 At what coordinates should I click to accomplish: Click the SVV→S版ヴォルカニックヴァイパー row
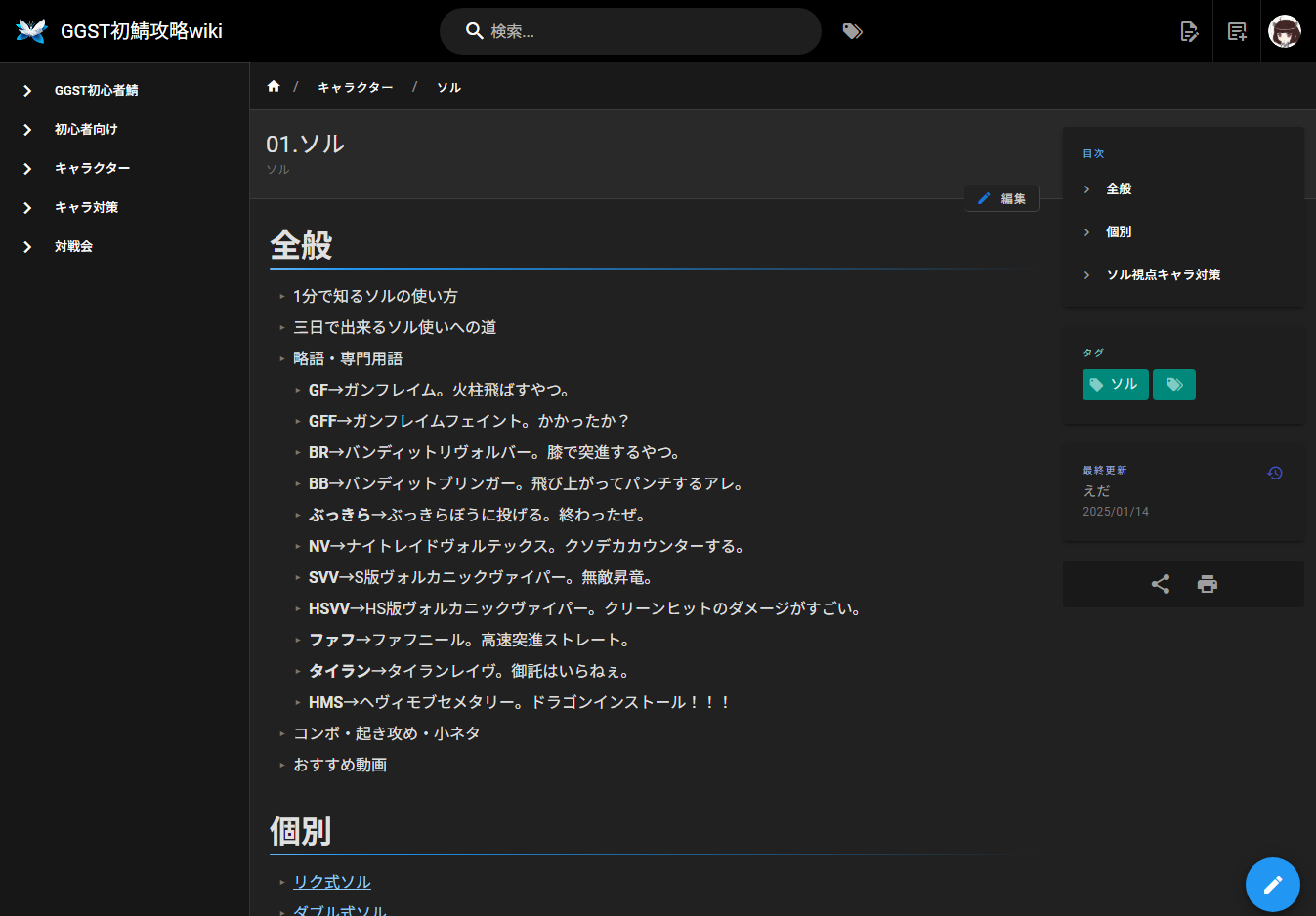pos(483,577)
